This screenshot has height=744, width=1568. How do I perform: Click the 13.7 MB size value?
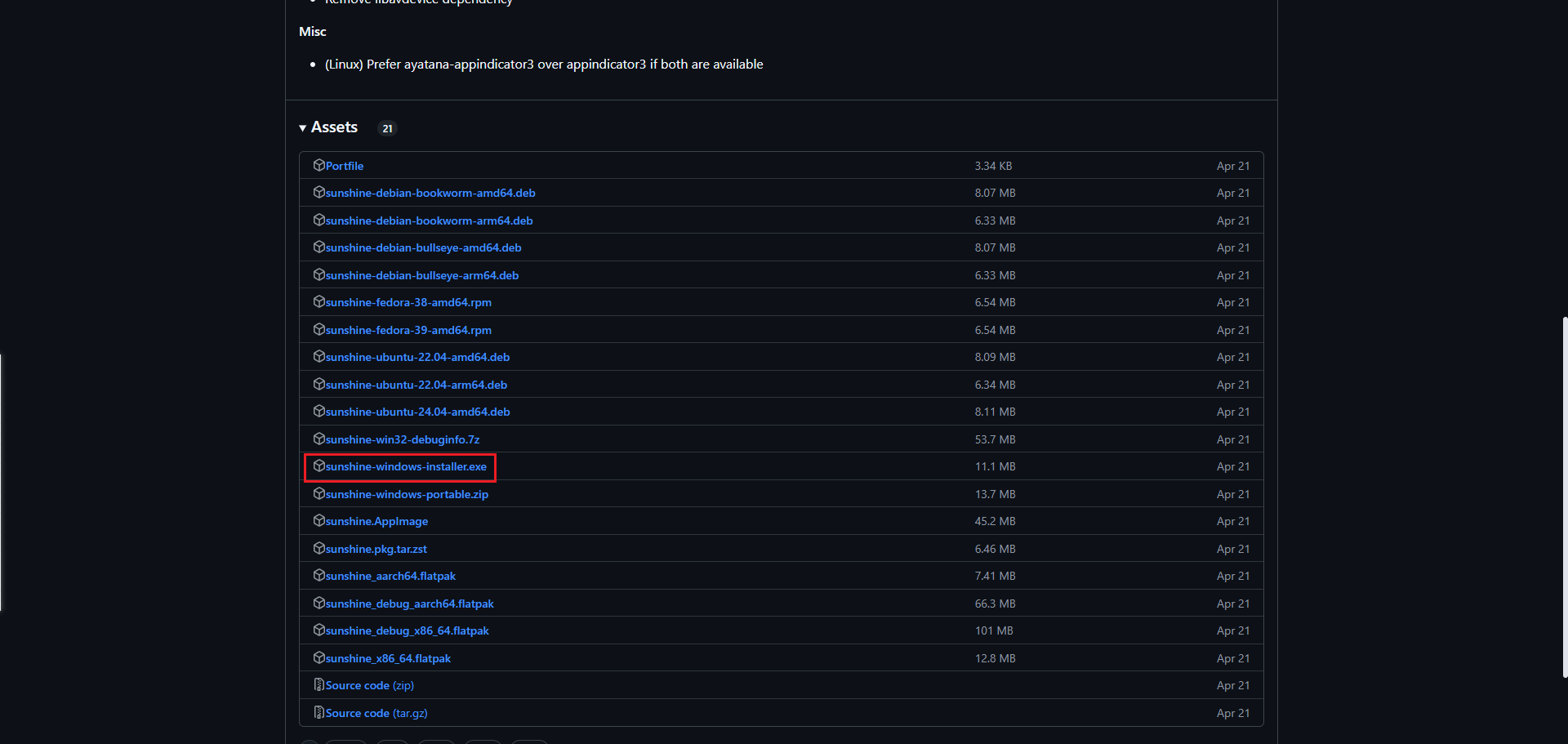(995, 494)
